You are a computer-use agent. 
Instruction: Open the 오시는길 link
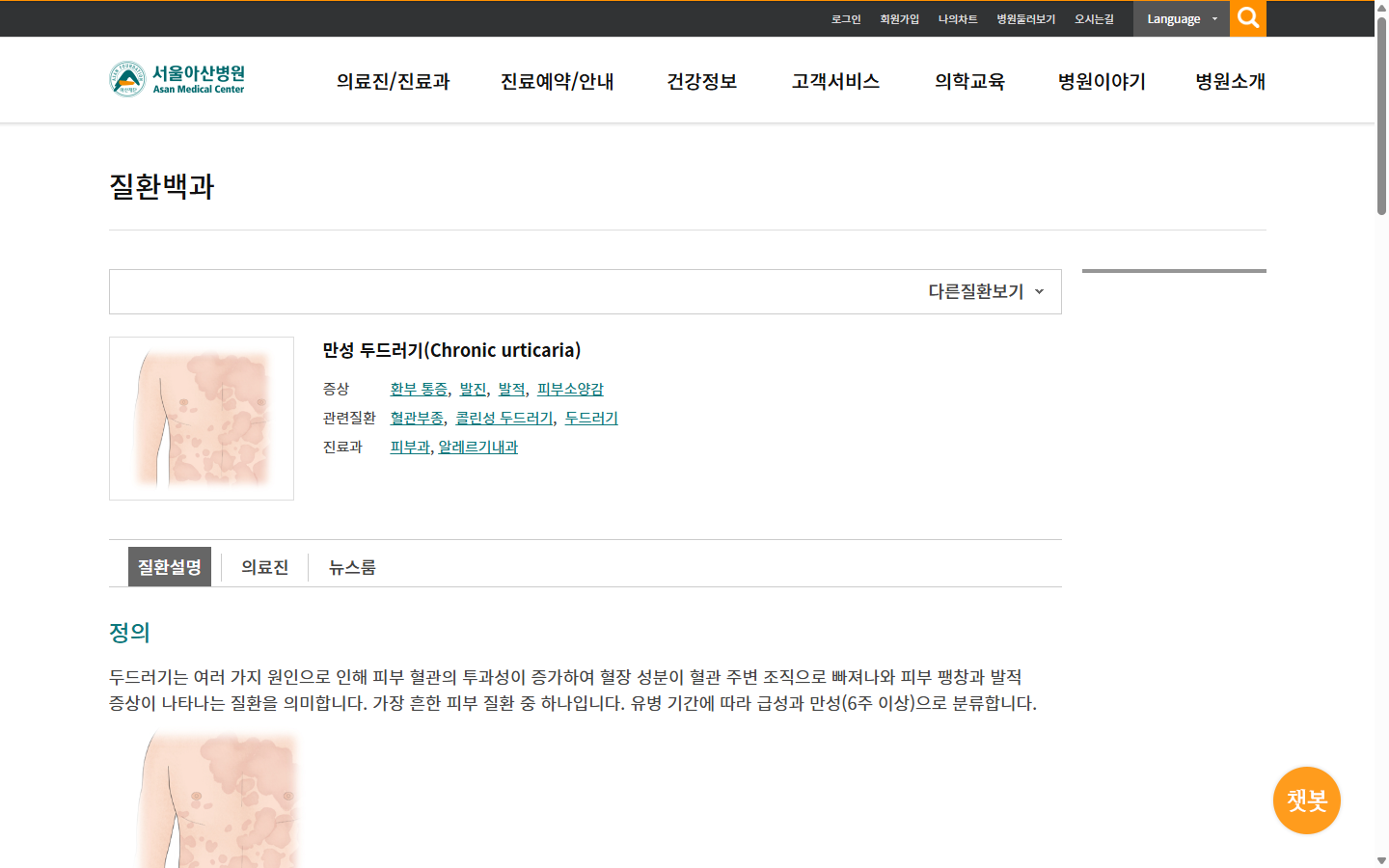[x=1094, y=19]
